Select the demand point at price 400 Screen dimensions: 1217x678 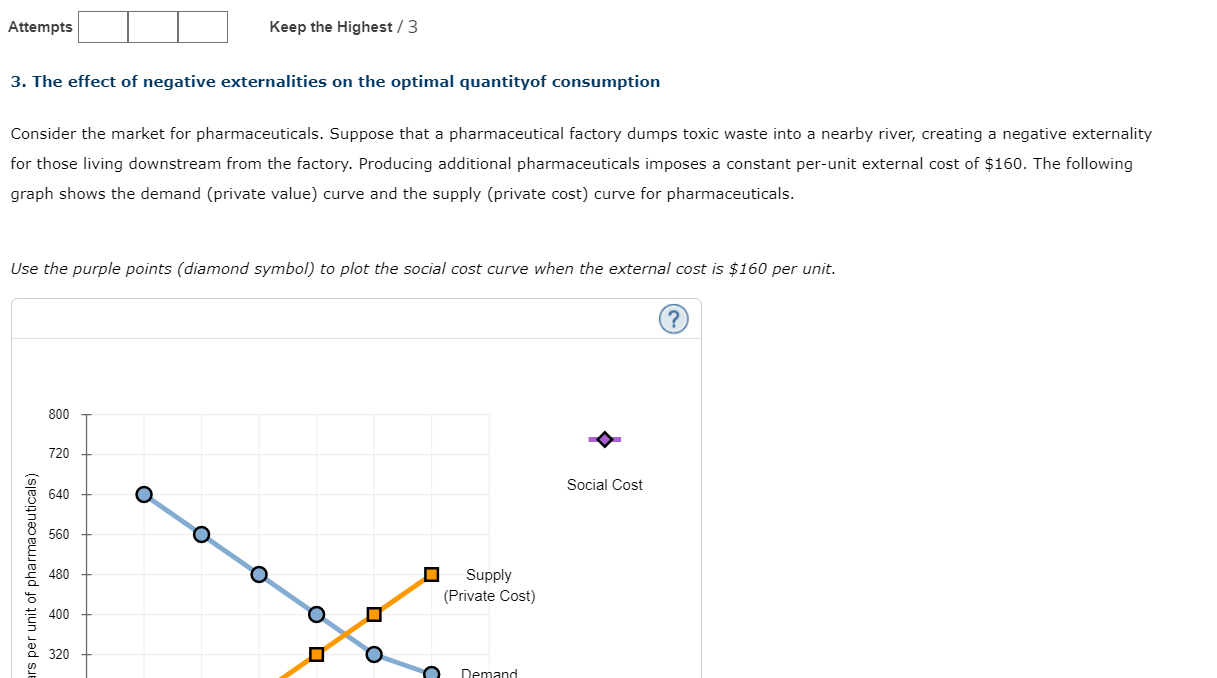315,614
